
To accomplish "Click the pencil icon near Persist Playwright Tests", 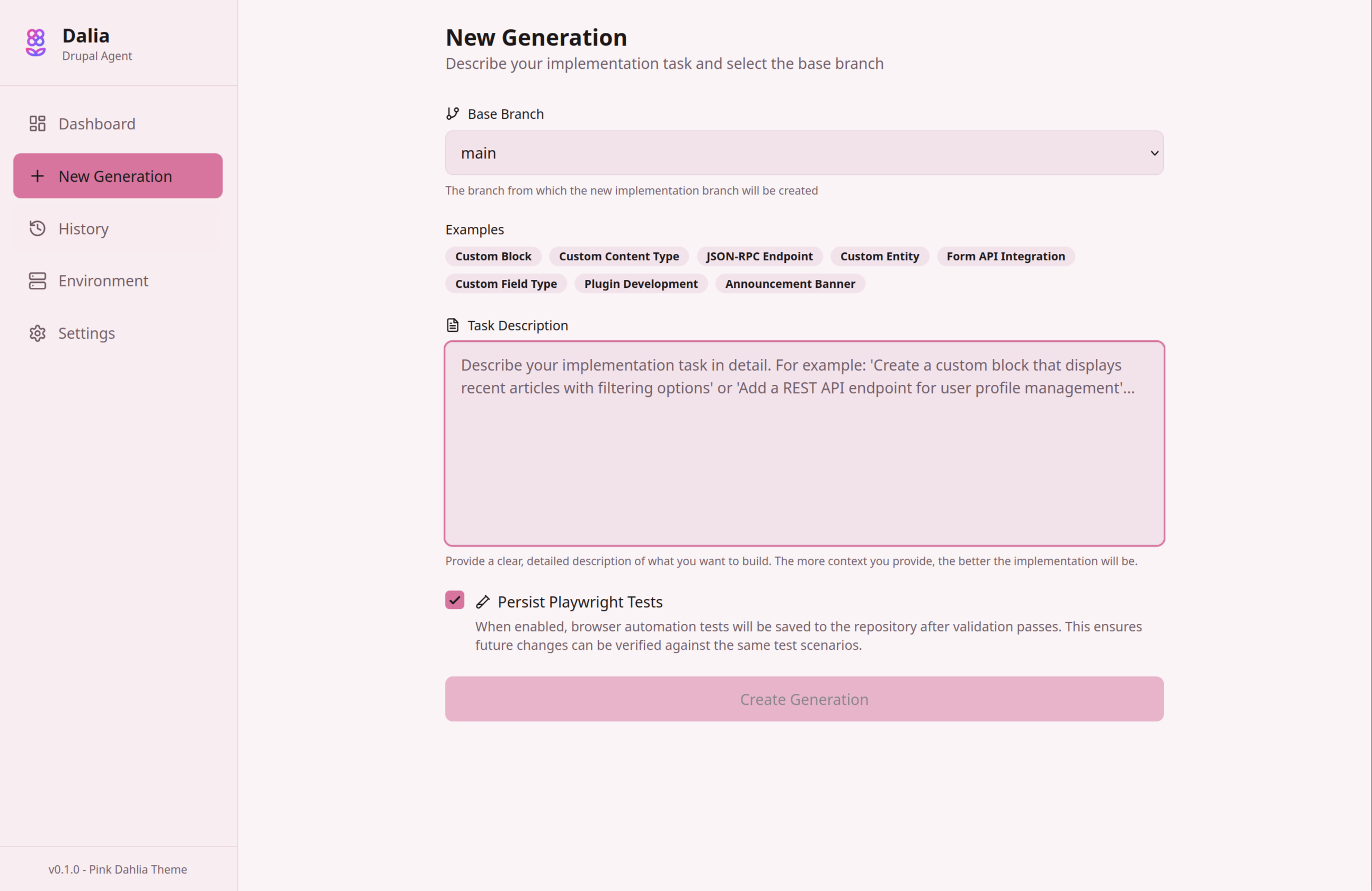I will pos(483,602).
